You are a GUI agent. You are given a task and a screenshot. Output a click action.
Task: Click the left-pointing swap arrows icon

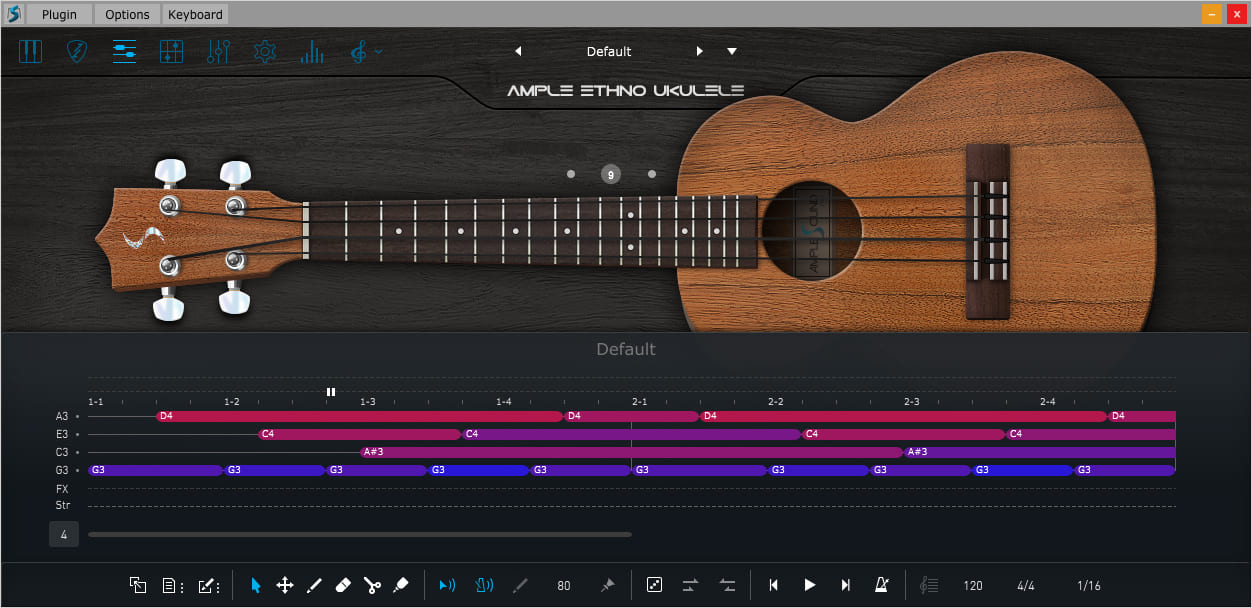click(727, 585)
